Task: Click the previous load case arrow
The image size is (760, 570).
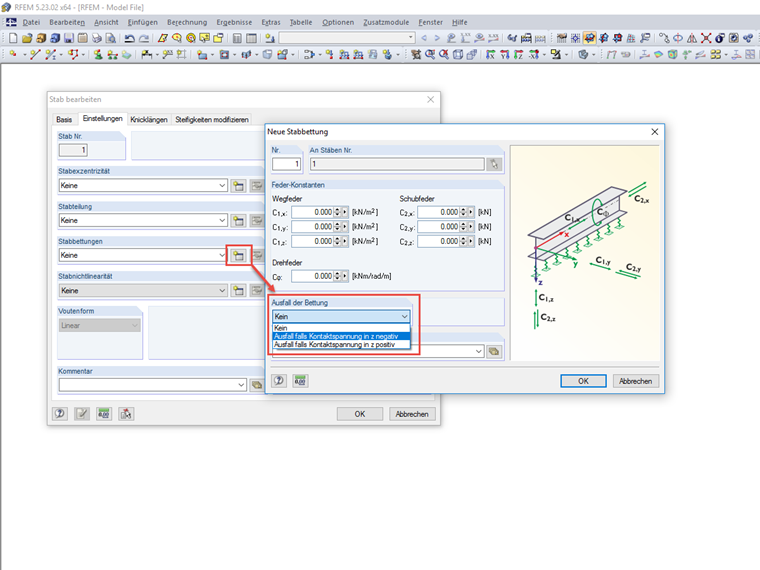Action: point(425,38)
